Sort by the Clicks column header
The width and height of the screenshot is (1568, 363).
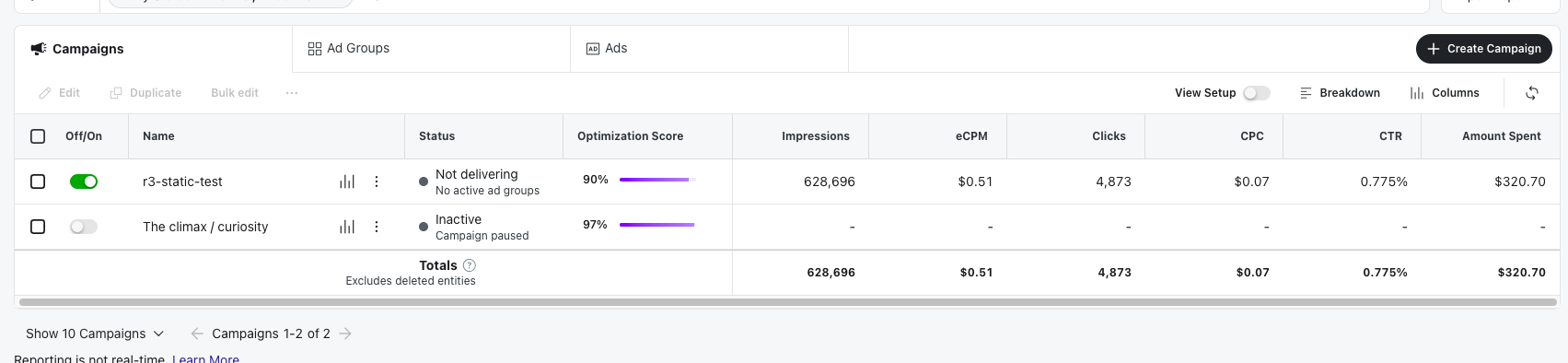pos(1109,136)
